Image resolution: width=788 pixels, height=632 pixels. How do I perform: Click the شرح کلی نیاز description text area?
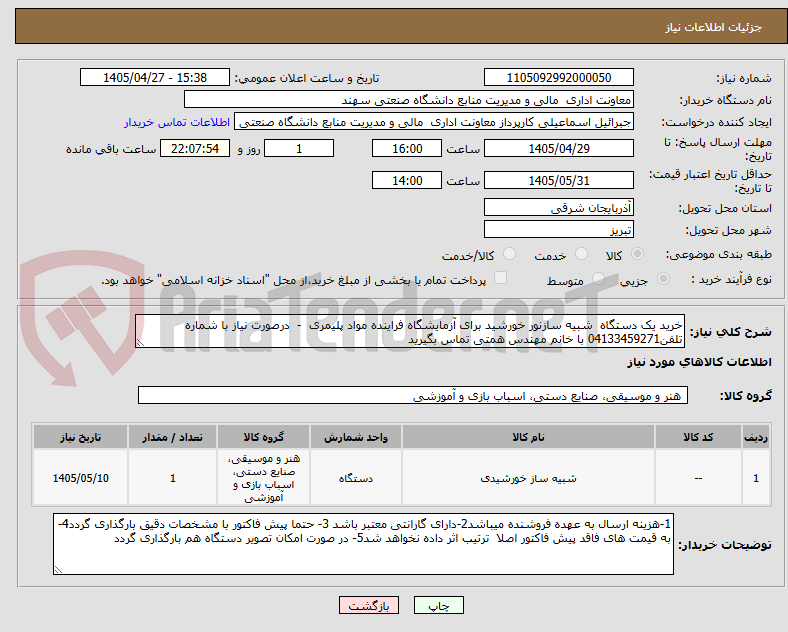pyautogui.click(x=410, y=332)
